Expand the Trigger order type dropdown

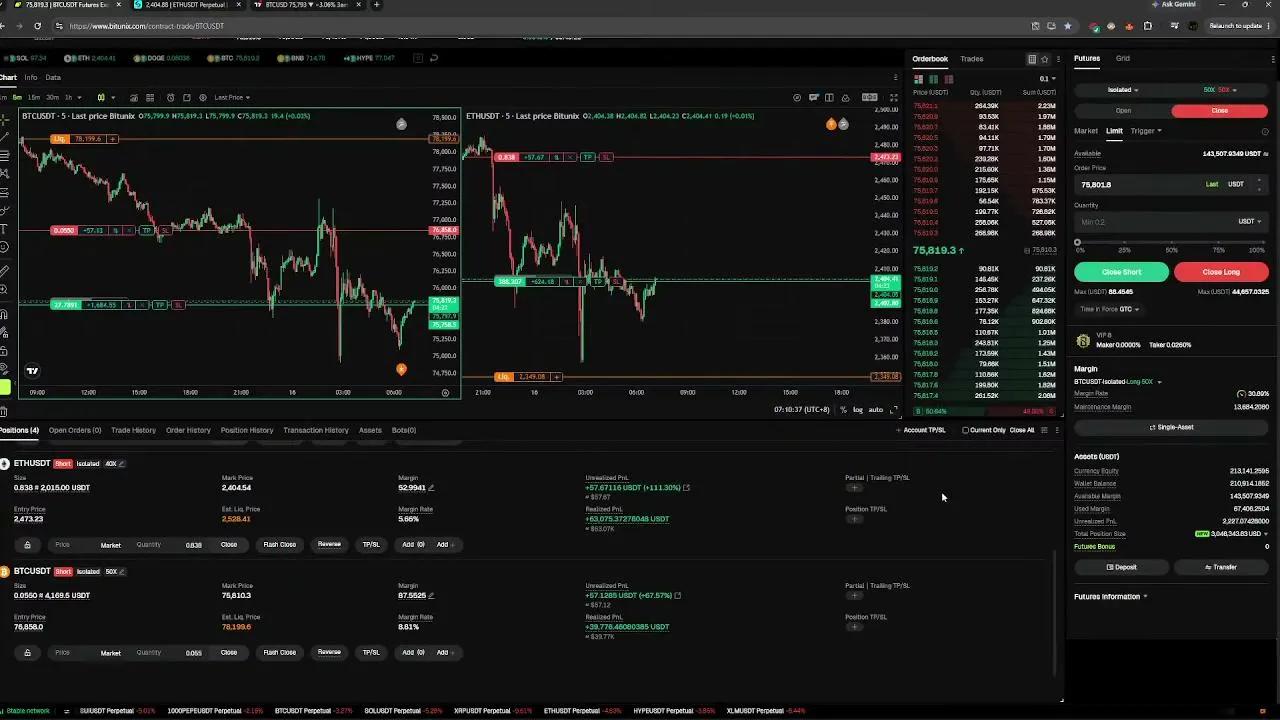[x=1146, y=131]
